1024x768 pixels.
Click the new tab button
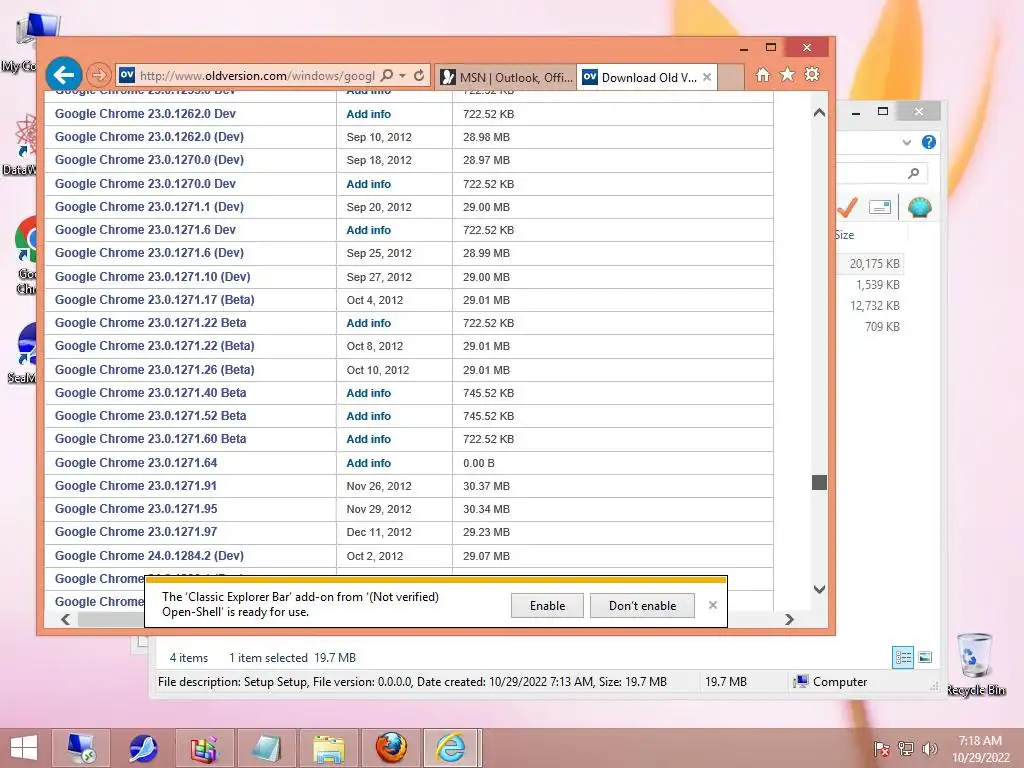coord(731,77)
